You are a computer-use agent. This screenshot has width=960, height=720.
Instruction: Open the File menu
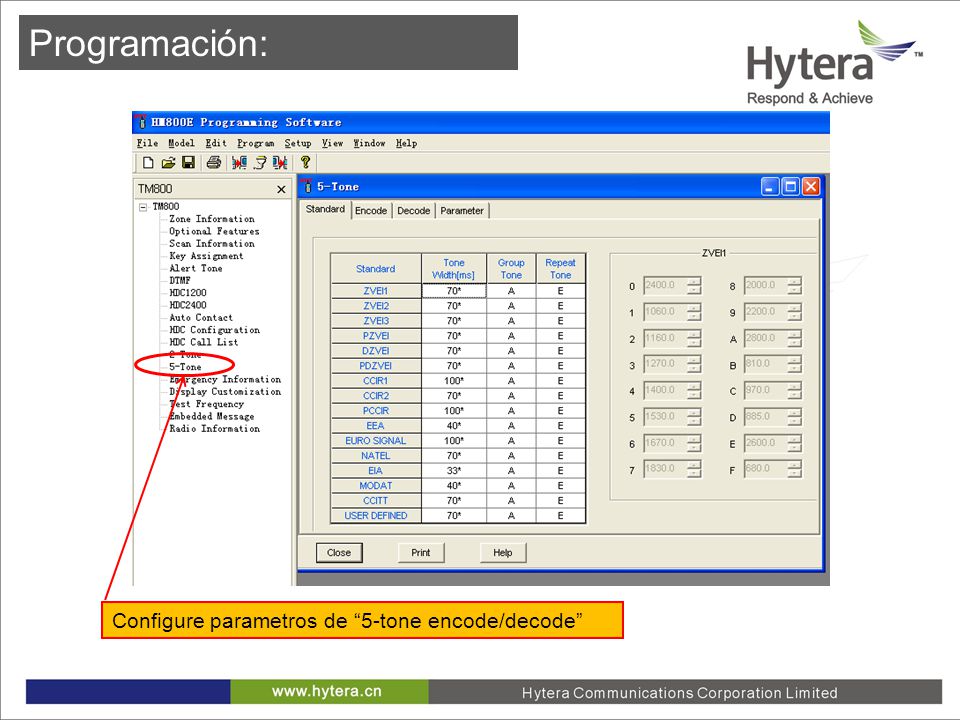point(148,143)
